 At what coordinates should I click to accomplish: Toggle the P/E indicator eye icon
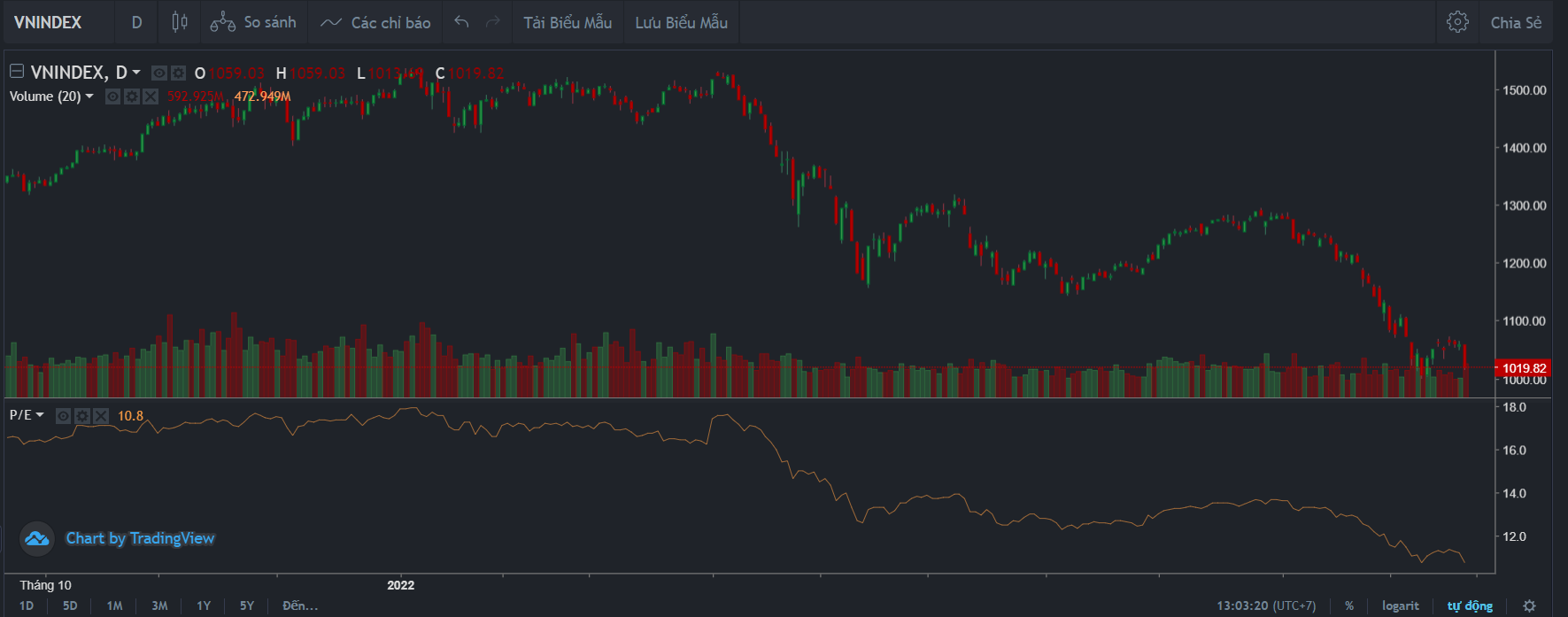[64, 416]
